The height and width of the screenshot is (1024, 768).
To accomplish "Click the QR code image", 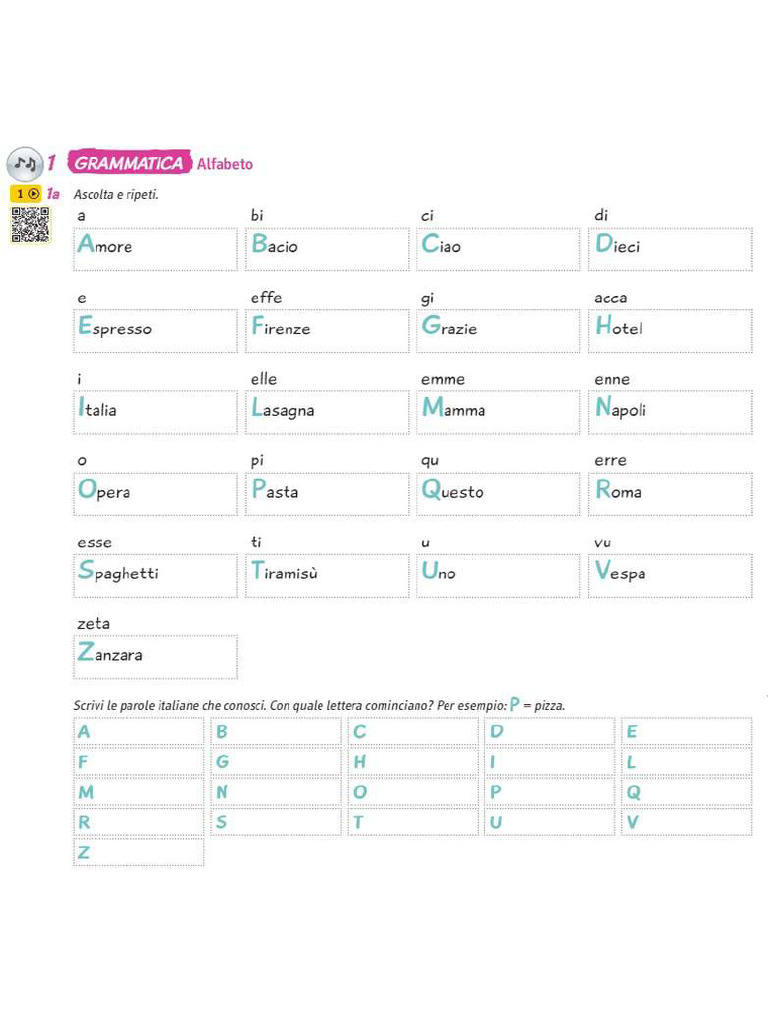I will (x=30, y=225).
